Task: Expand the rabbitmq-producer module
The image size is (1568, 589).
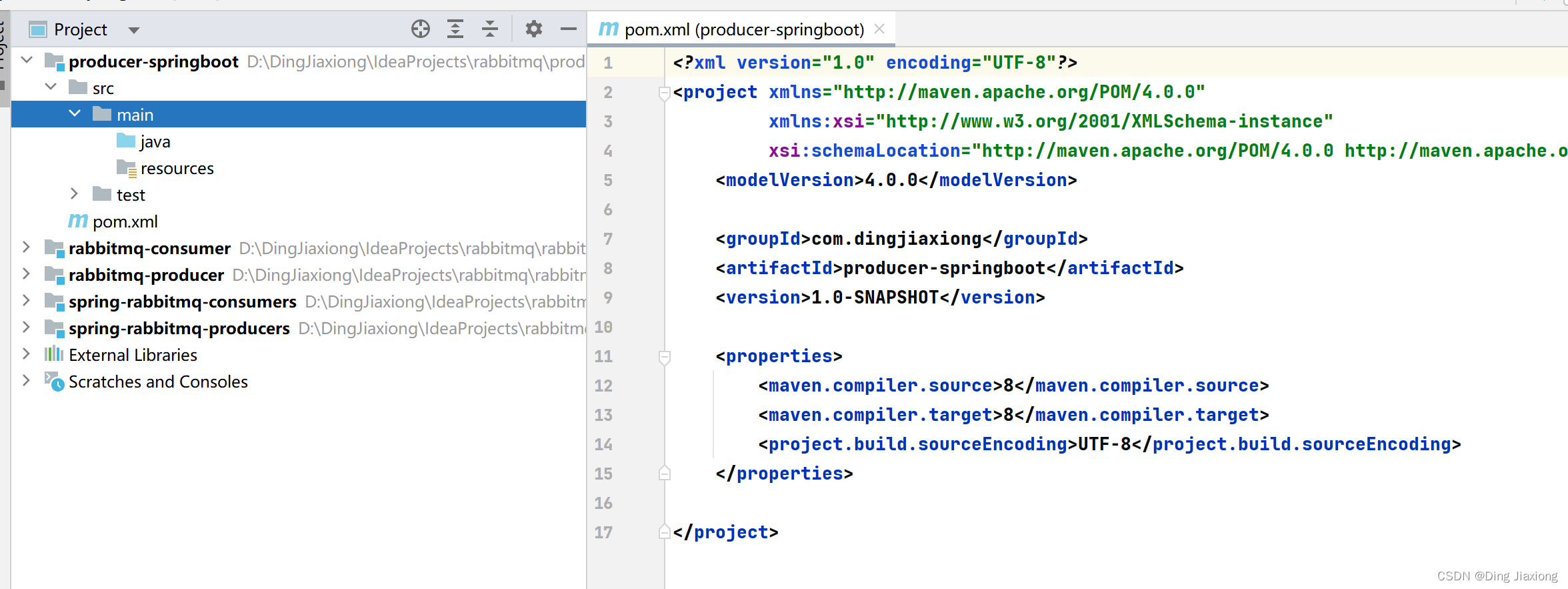Action: (27, 273)
